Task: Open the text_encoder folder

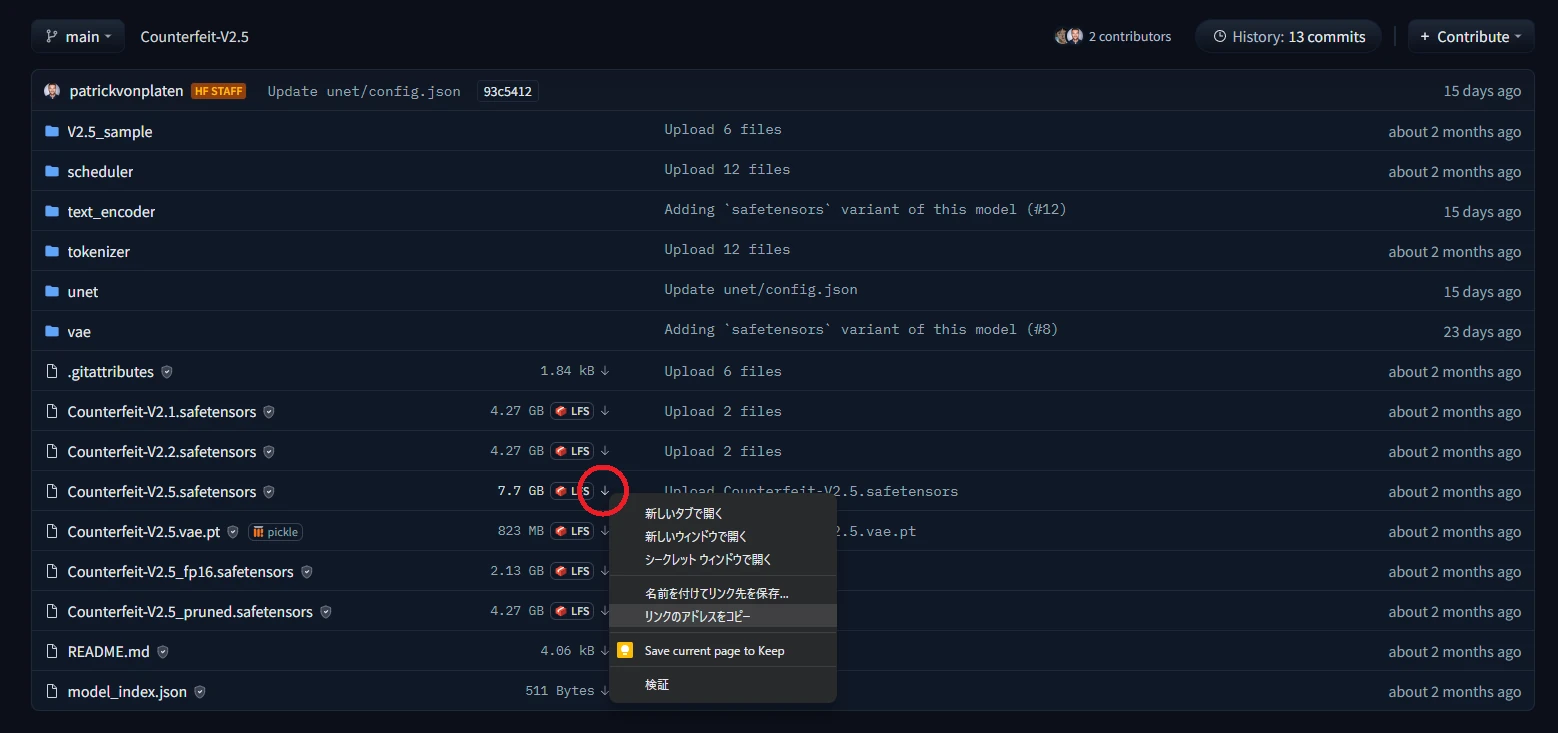Action: coord(111,211)
